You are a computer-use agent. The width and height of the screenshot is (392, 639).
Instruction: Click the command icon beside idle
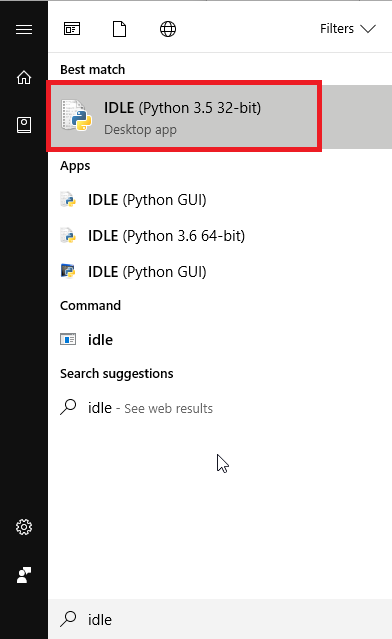(68, 339)
